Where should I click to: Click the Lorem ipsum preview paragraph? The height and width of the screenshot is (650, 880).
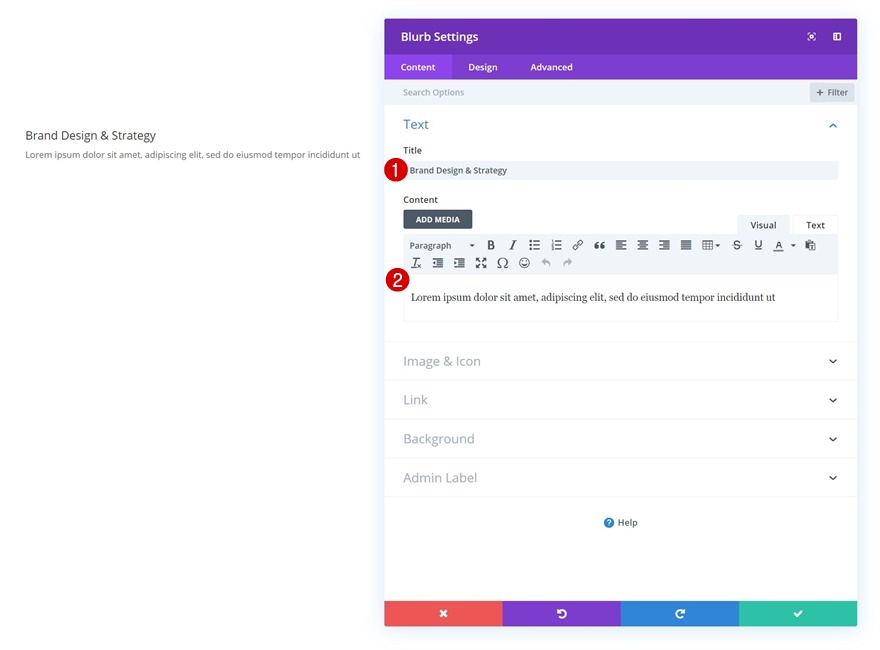coord(192,155)
